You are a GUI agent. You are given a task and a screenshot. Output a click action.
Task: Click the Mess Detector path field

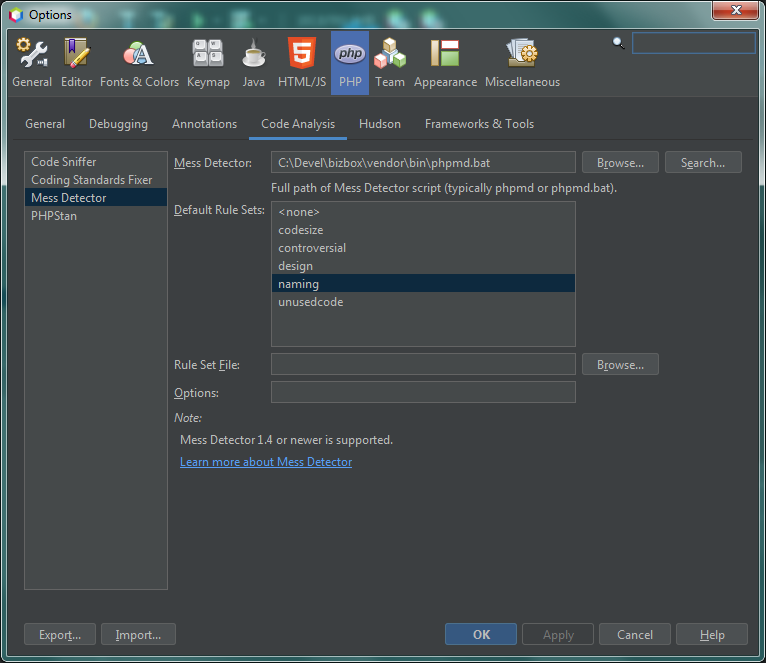pos(423,163)
